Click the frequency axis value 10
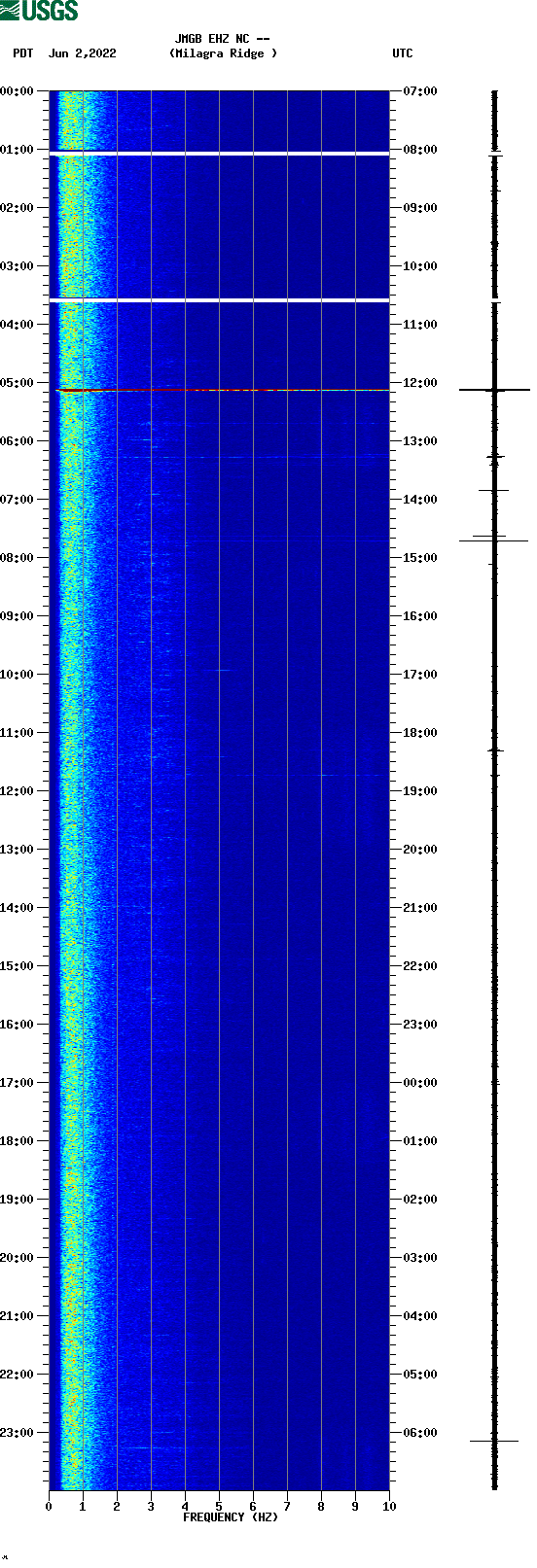The width and height of the screenshot is (537, 1568). tap(389, 1508)
